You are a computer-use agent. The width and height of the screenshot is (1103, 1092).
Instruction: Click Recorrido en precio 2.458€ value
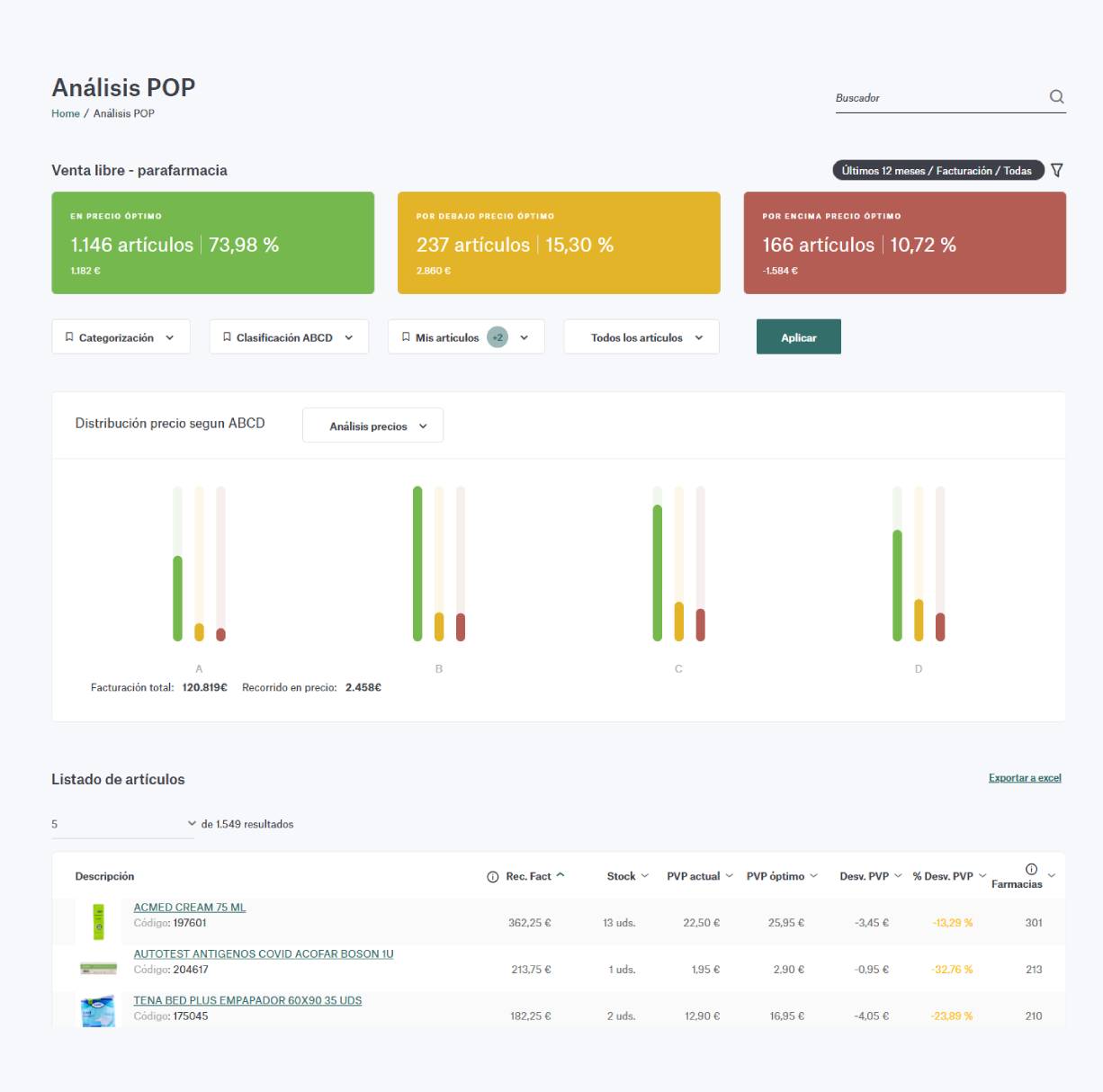363,687
